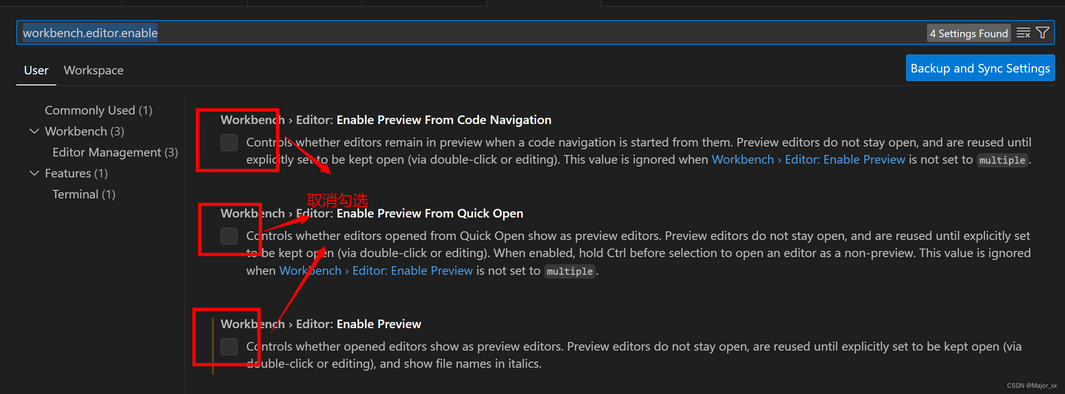Switch to the Workspace settings tab
Screen dimensions: 1065x394
94,70
